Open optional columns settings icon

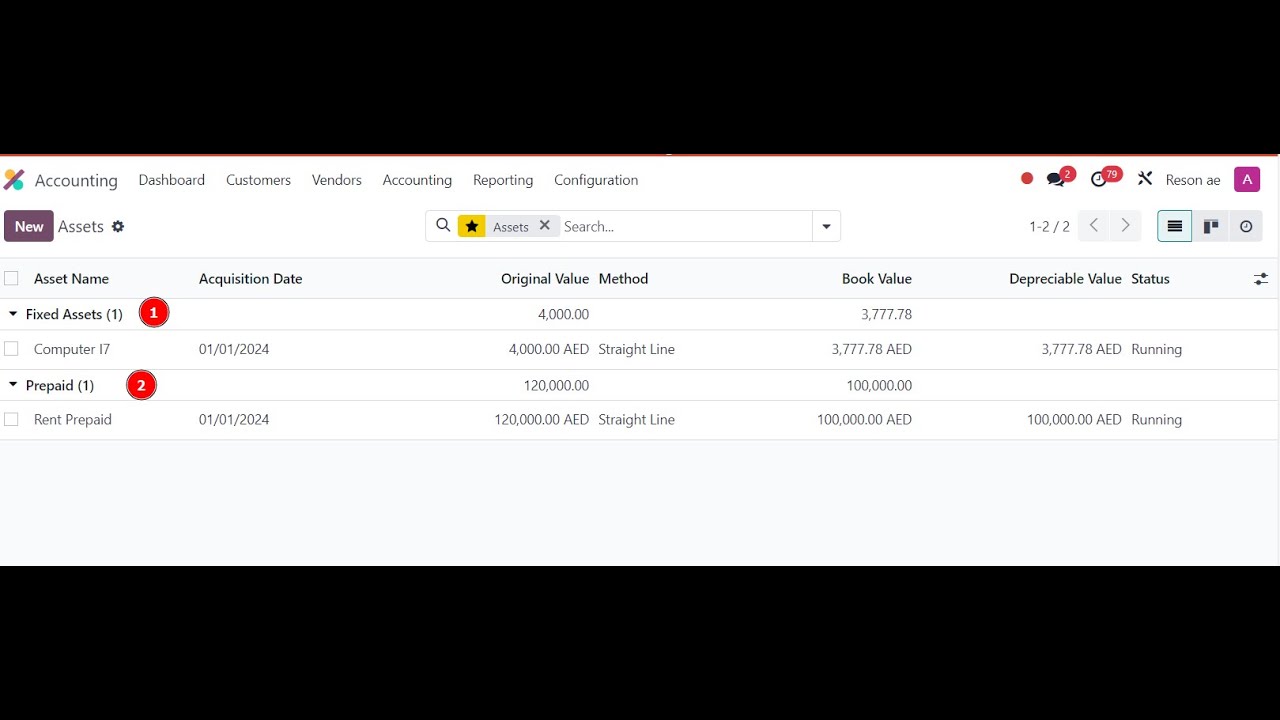pos(1261,279)
